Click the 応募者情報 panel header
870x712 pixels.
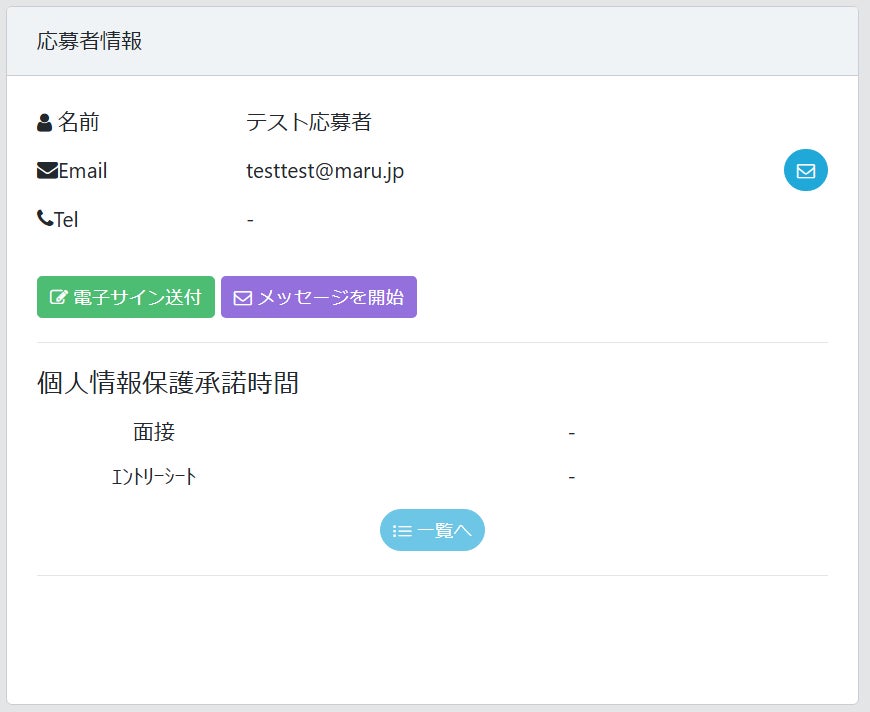(x=89, y=42)
